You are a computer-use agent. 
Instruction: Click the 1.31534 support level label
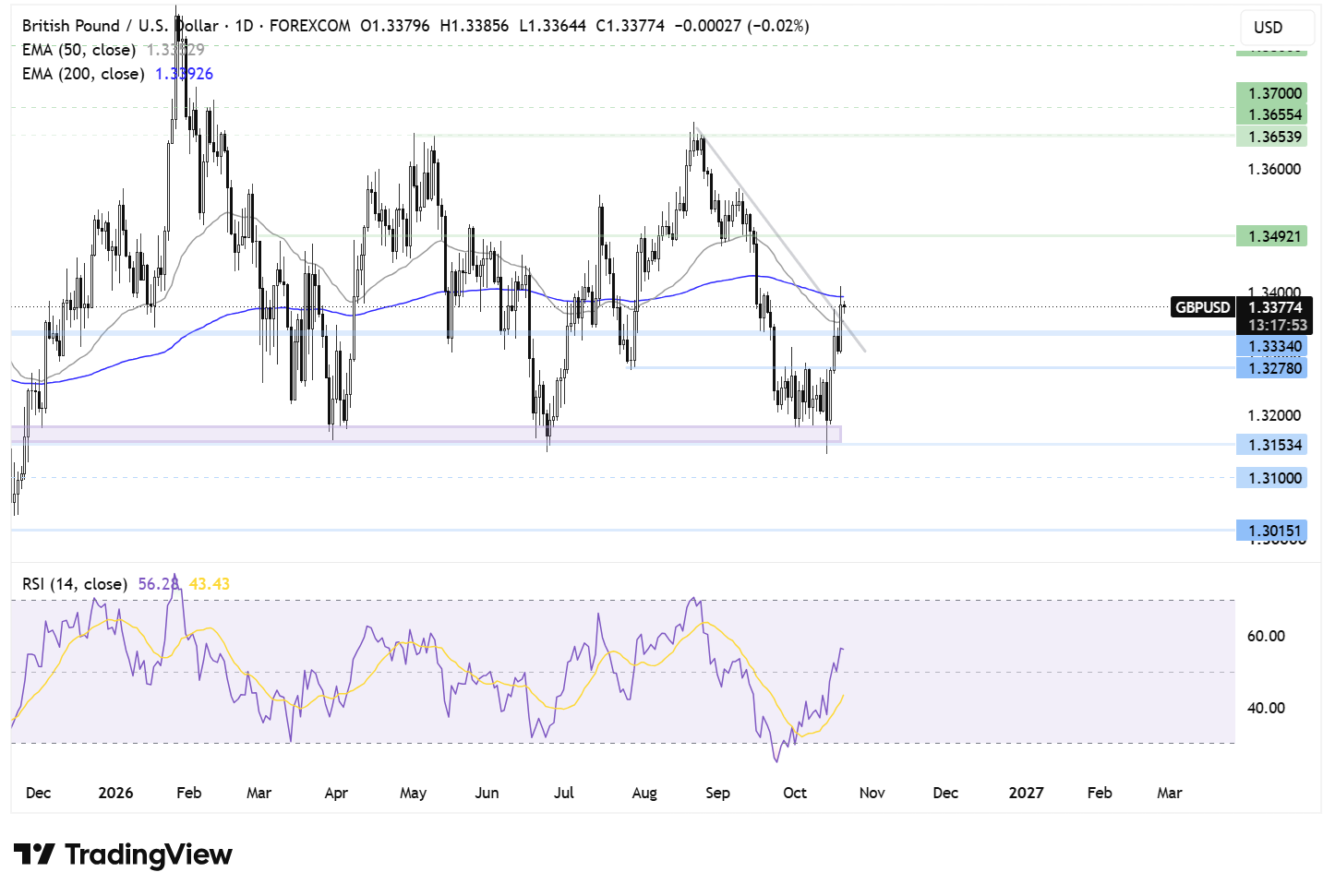pos(1274,445)
